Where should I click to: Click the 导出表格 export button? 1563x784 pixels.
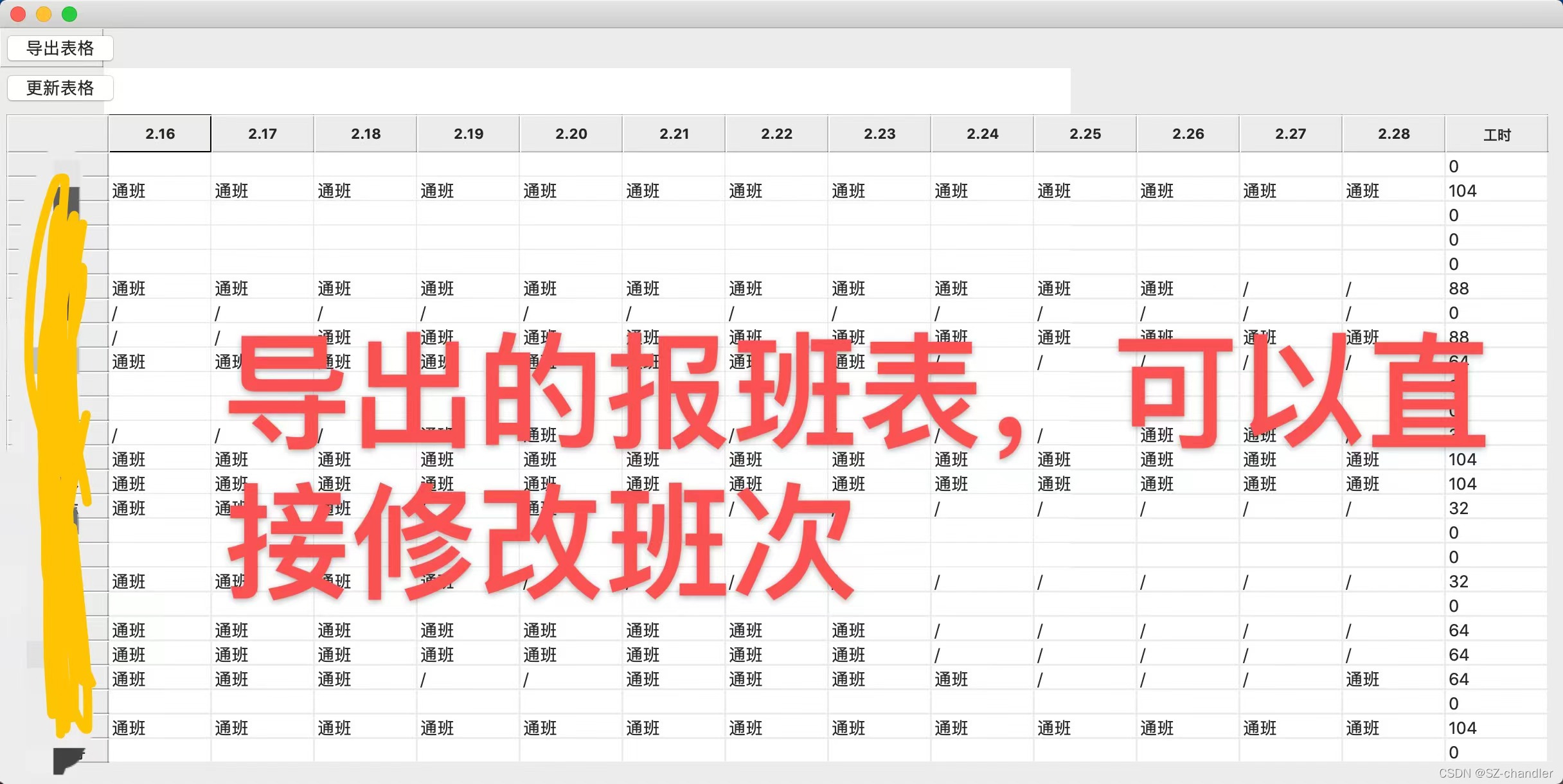click(x=60, y=48)
